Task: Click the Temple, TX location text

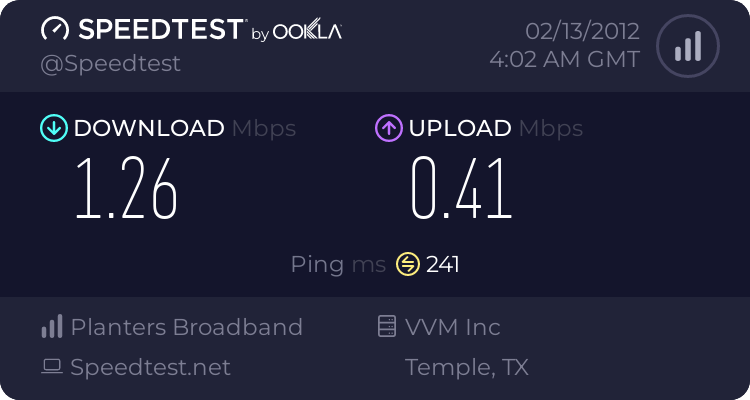Action: [x=467, y=367]
